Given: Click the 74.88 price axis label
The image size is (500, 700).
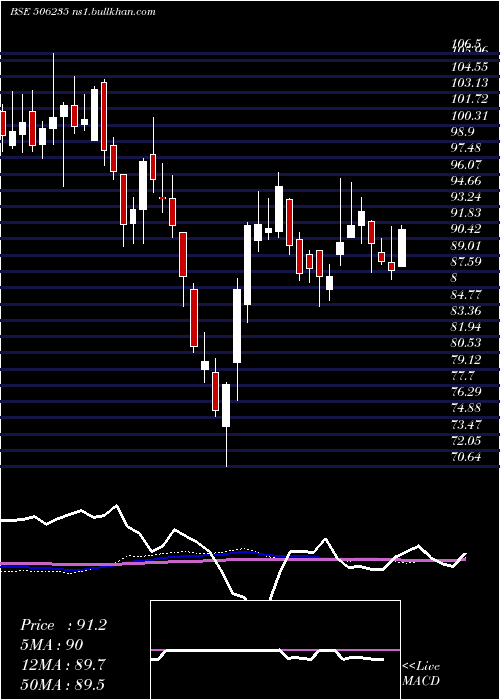Looking at the screenshot, I should pos(466,408).
